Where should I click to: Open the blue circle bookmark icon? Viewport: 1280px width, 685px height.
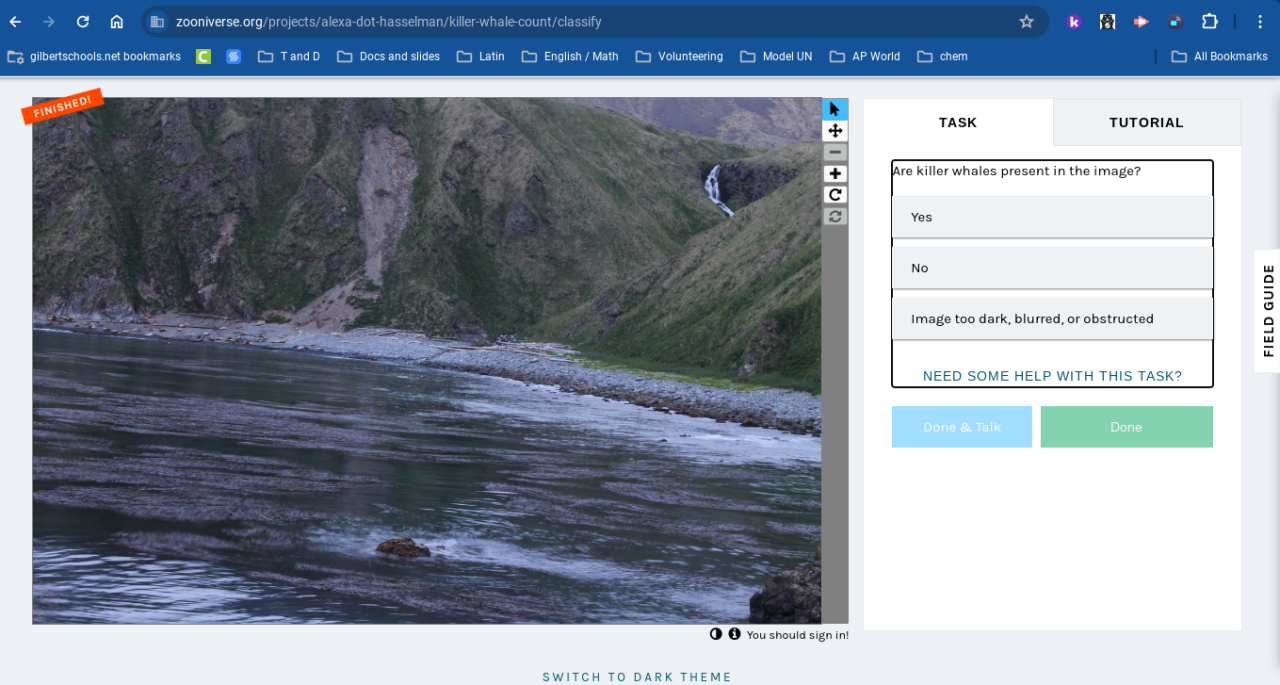(x=233, y=56)
